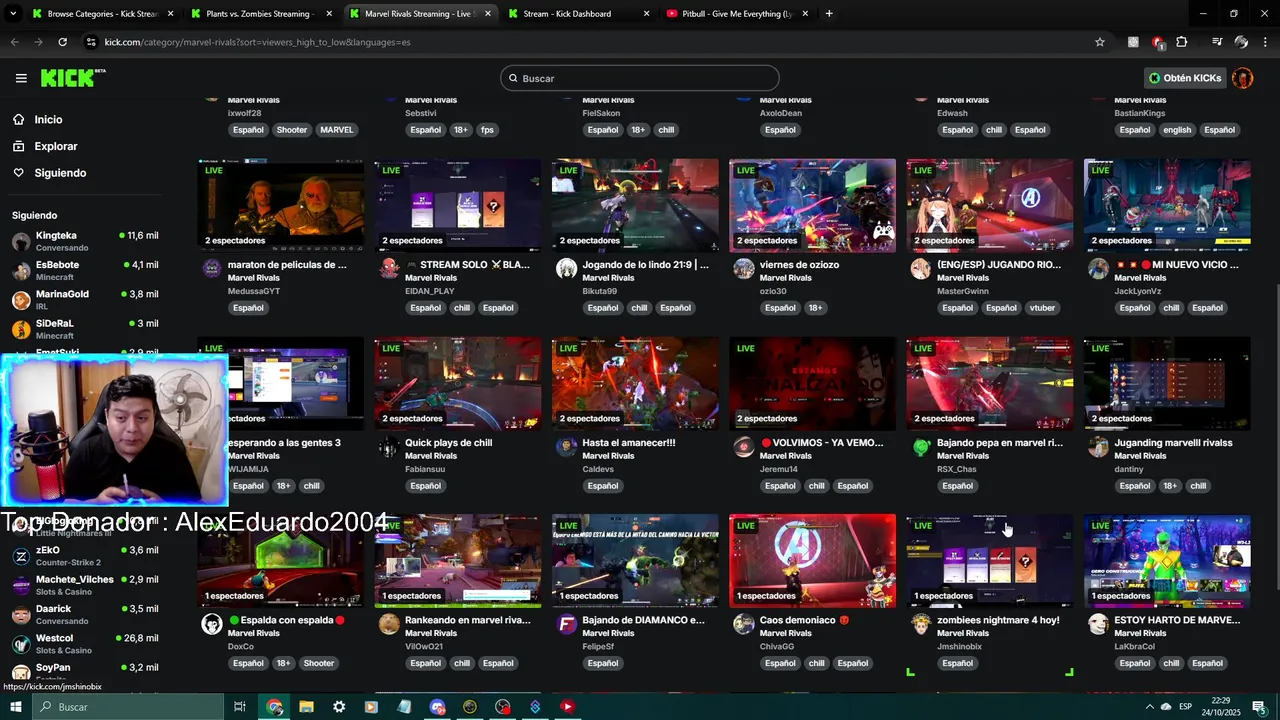1280x720 pixels.
Task: Click channel name ChivaGG
Action: point(775,646)
